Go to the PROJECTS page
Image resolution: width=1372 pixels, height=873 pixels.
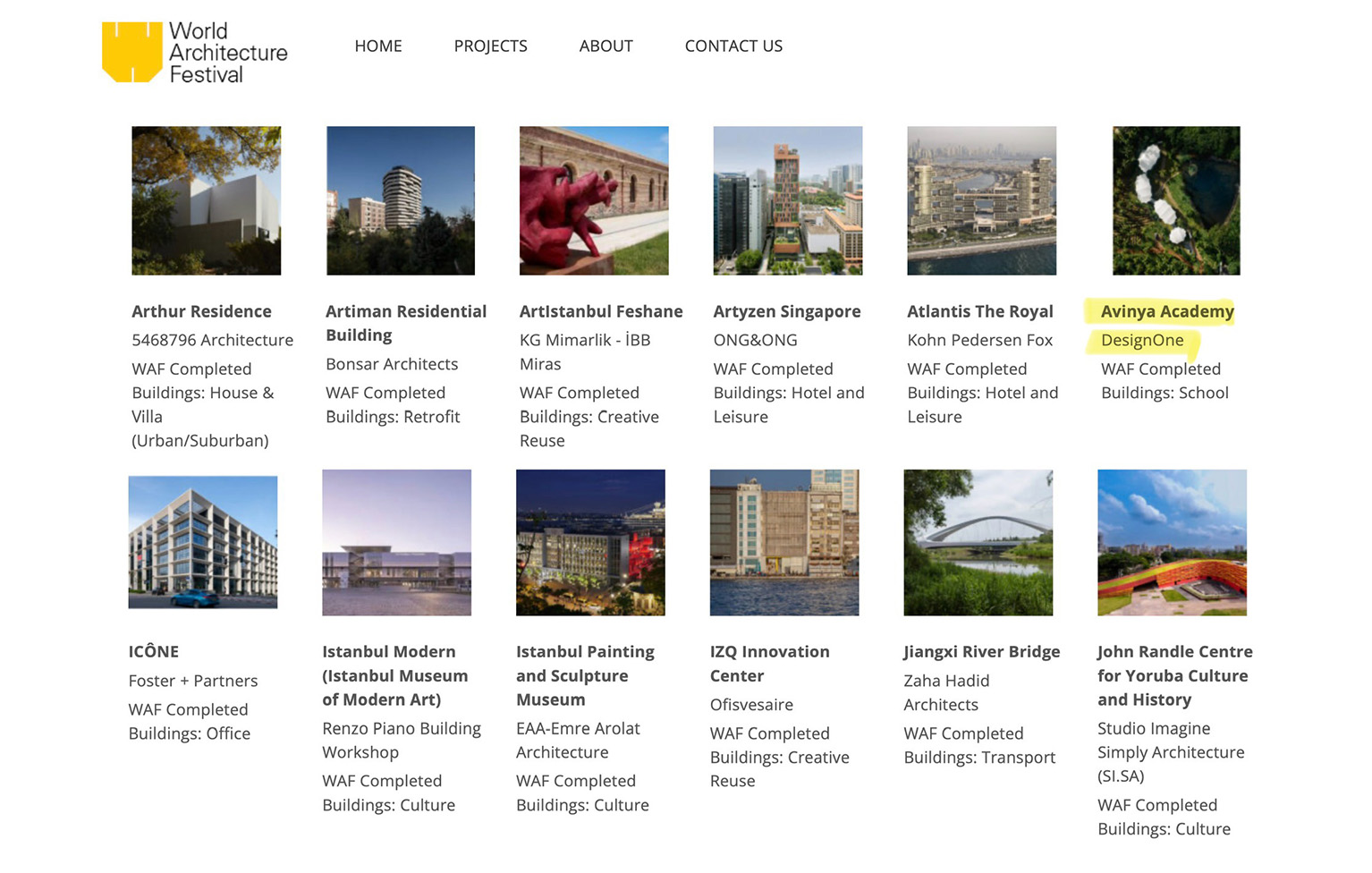(x=490, y=46)
